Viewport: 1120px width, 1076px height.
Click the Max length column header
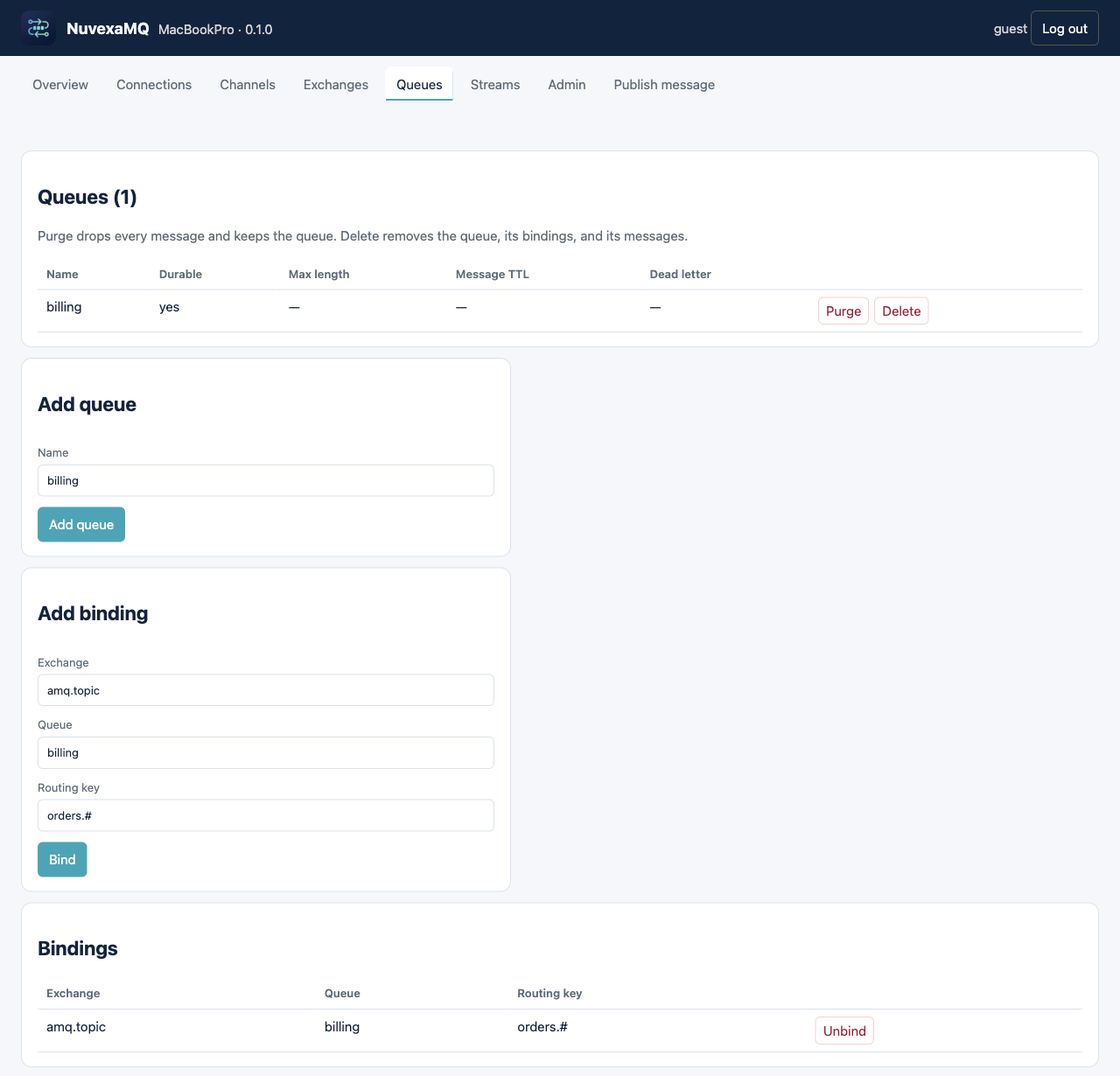click(318, 275)
